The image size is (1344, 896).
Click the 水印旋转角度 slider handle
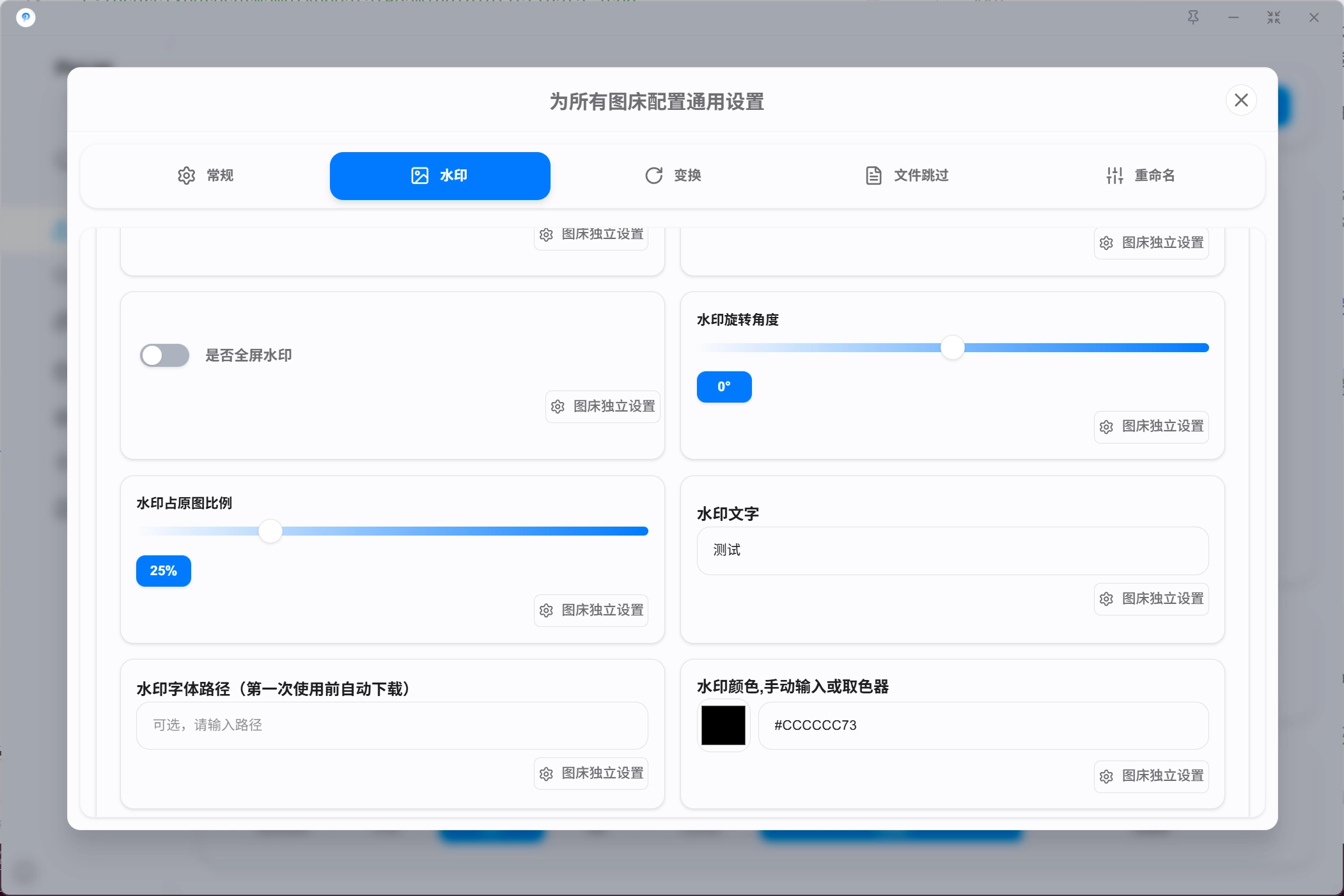pos(953,348)
